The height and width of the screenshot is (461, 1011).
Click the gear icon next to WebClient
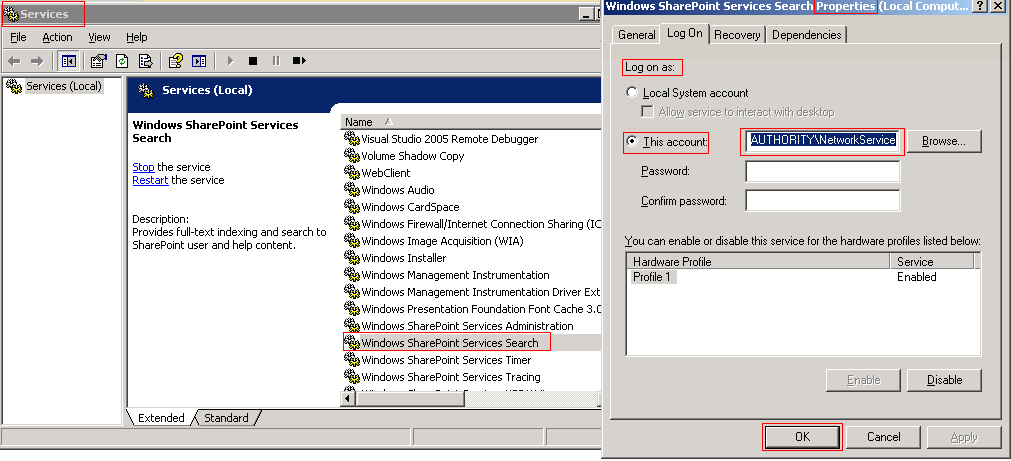351,172
